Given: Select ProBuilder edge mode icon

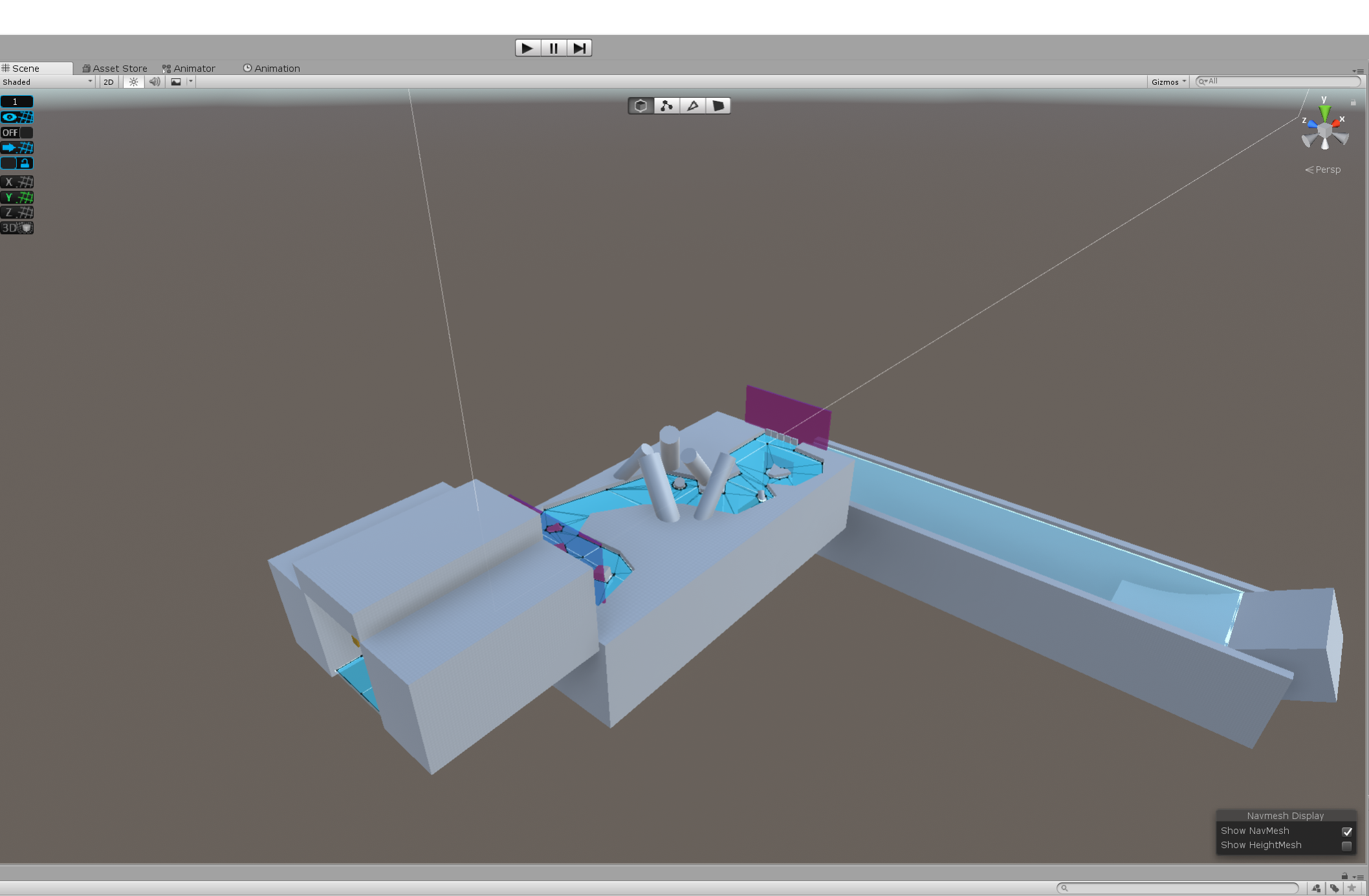Looking at the screenshot, I should 692,105.
